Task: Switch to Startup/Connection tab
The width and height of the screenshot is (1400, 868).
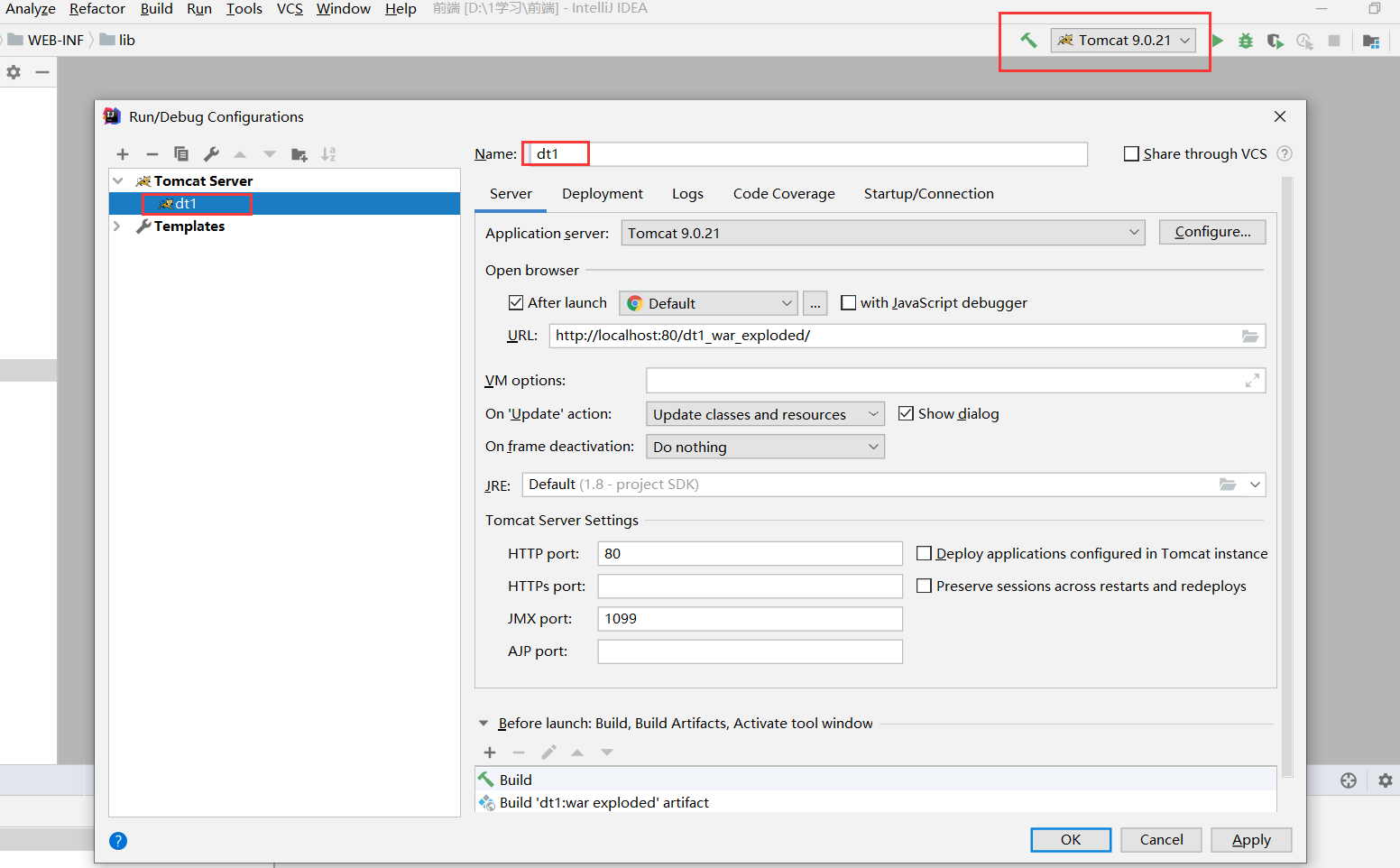Action: coord(929,193)
